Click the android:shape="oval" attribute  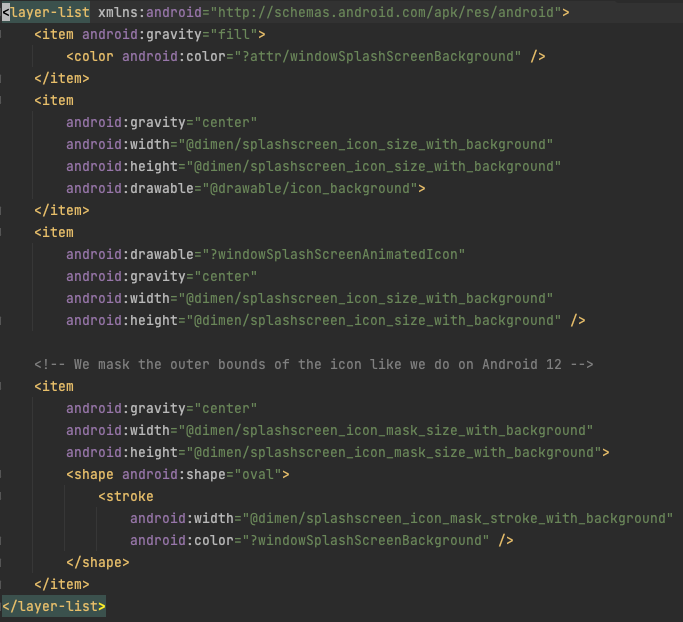pos(202,474)
